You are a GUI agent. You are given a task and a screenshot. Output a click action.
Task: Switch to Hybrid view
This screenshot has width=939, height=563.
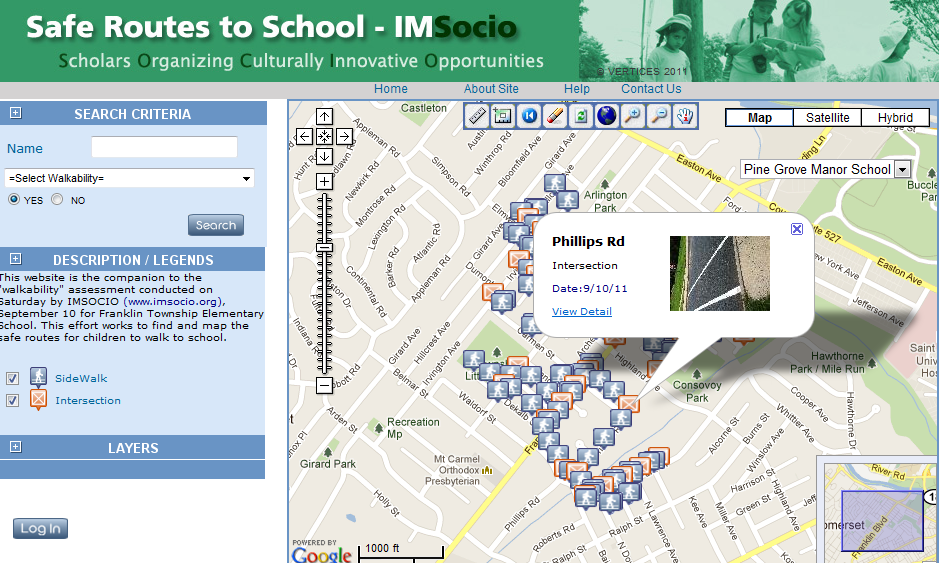pos(895,118)
